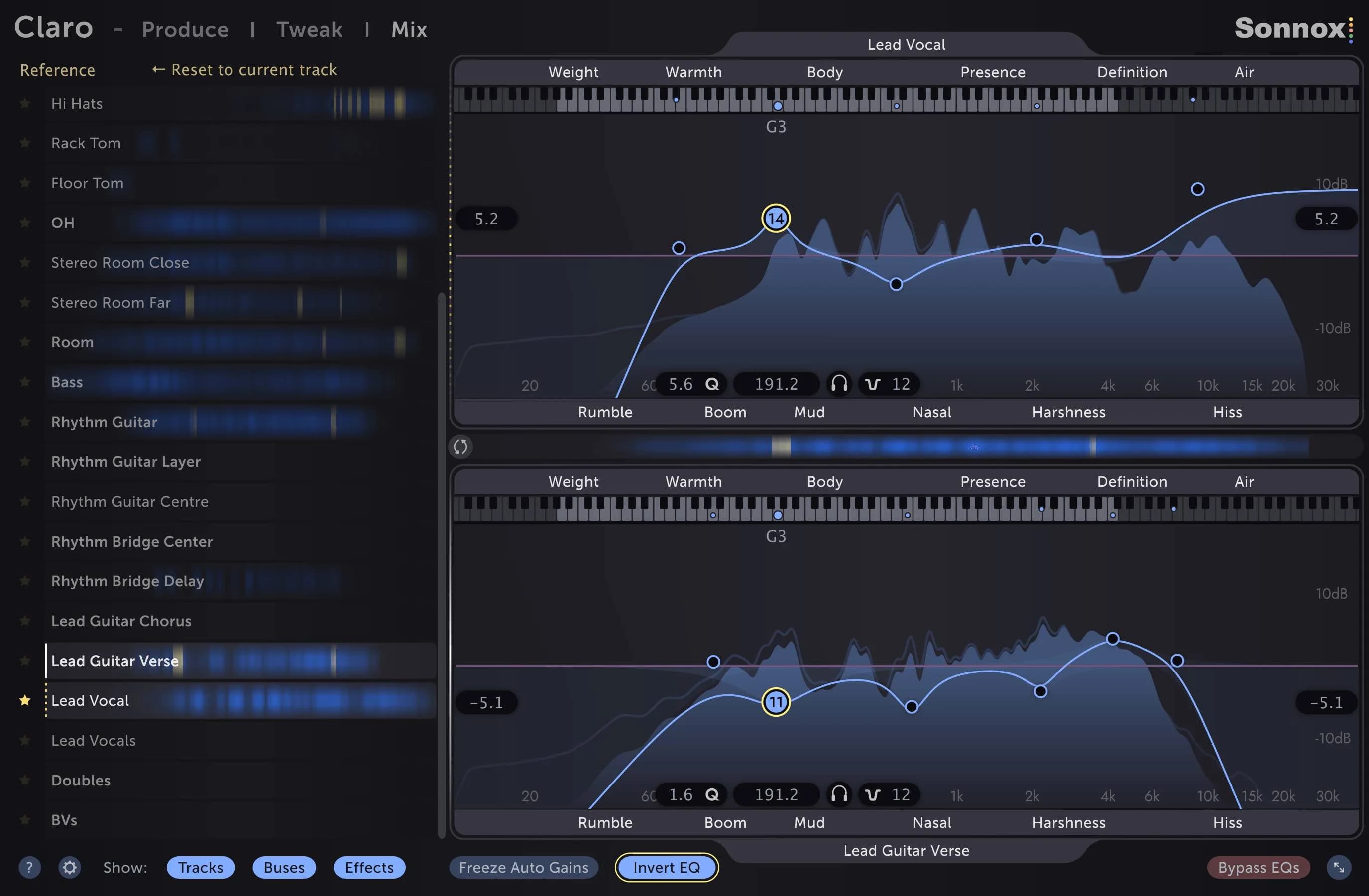1369x896 pixels.
Task: Click Freeze Auto Gains
Action: coord(523,867)
